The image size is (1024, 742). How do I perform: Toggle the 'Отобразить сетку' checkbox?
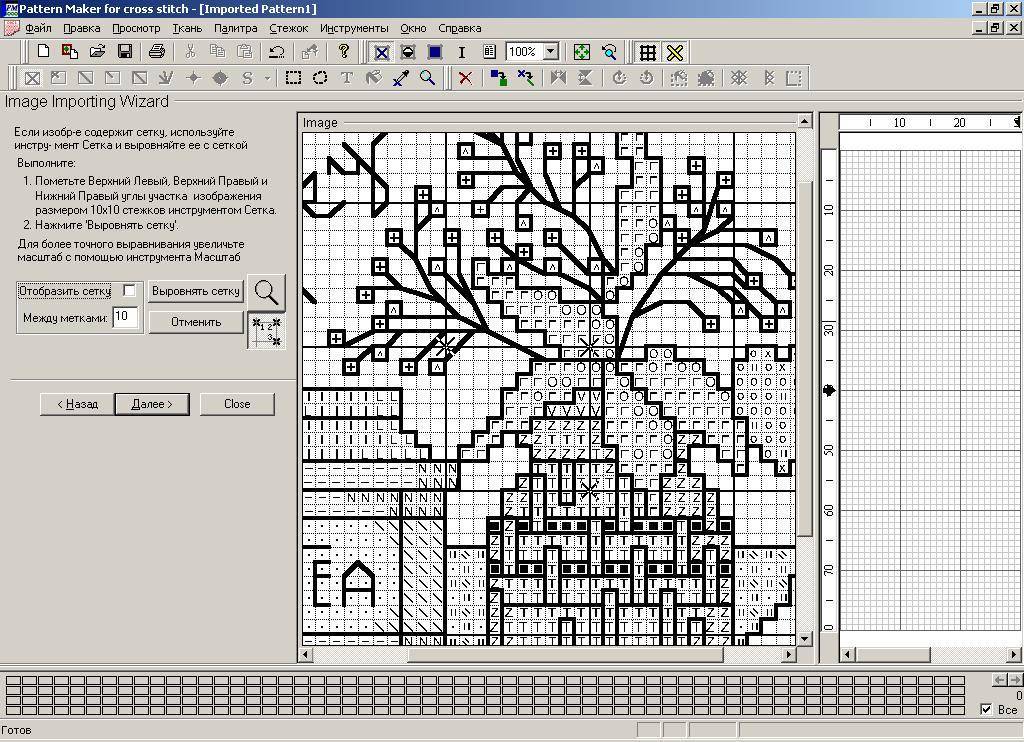129,291
